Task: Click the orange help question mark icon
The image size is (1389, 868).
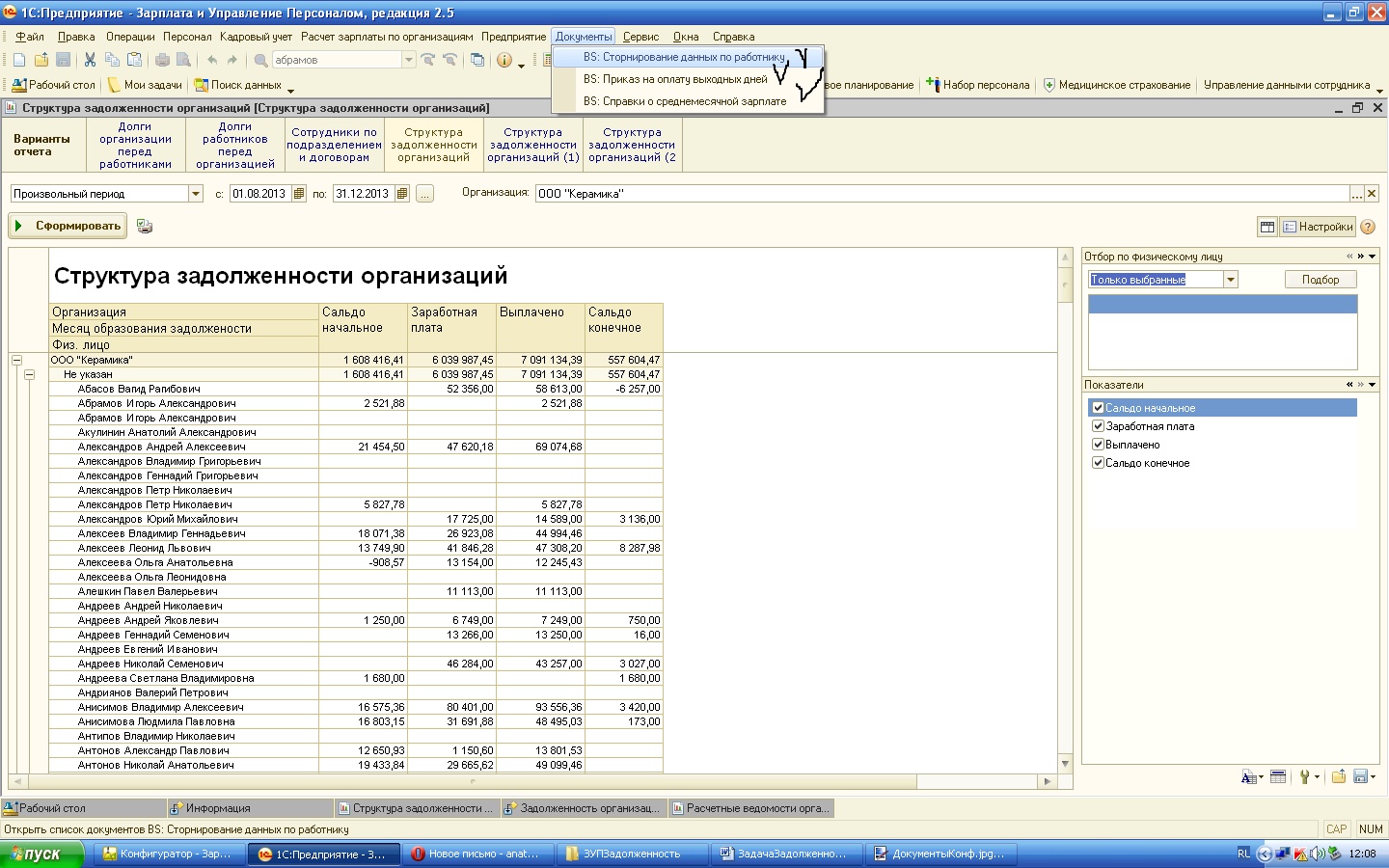Action: pos(1368,227)
